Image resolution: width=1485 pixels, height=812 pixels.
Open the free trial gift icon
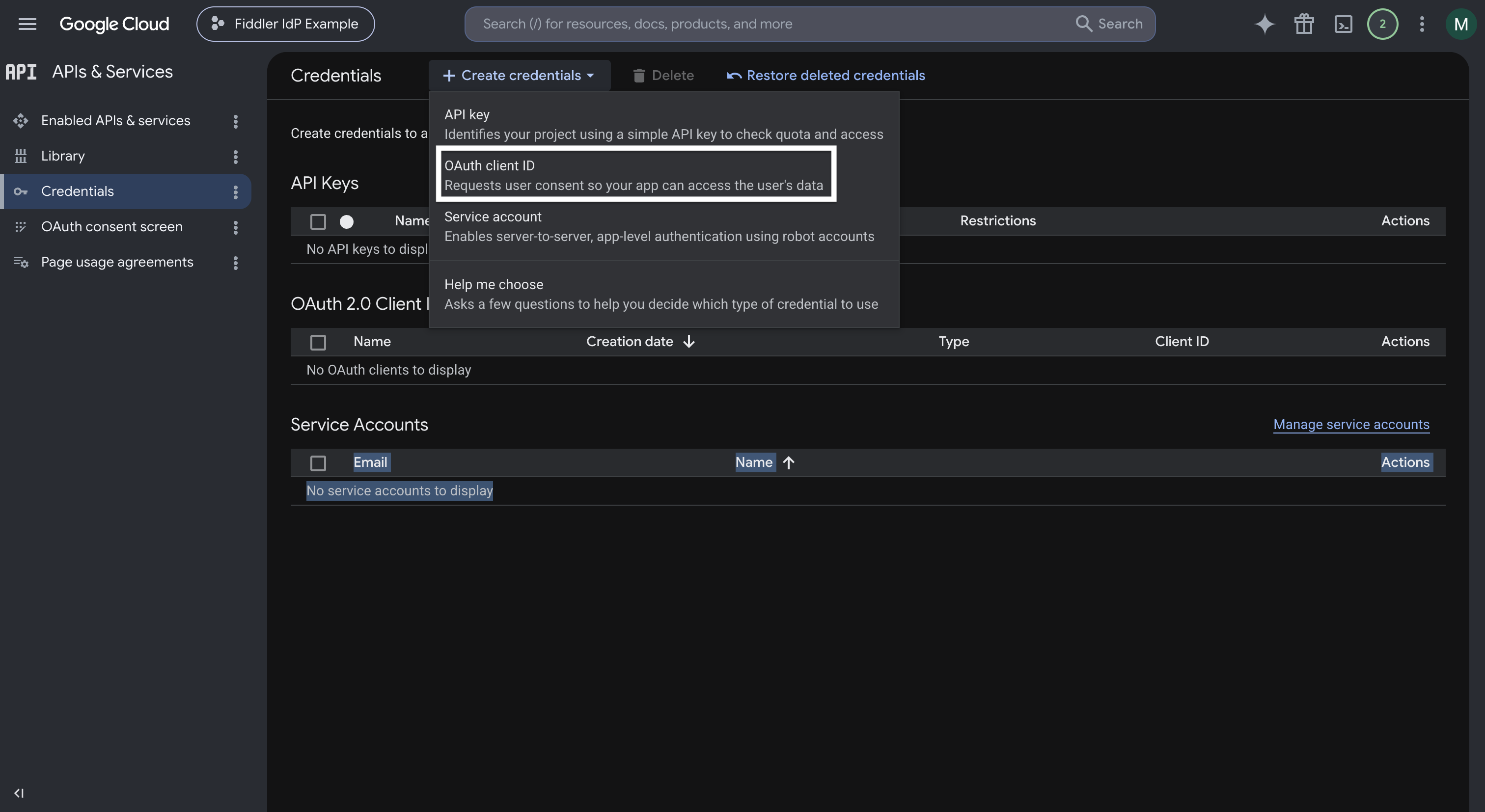(x=1303, y=24)
